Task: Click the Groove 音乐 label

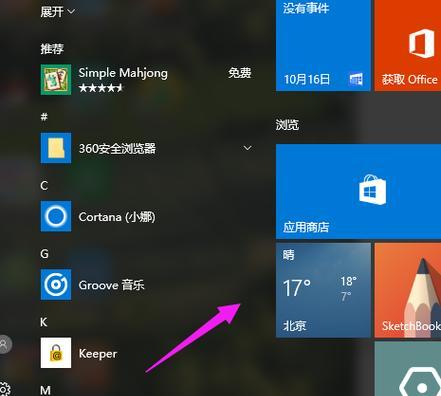Action: pos(111,285)
